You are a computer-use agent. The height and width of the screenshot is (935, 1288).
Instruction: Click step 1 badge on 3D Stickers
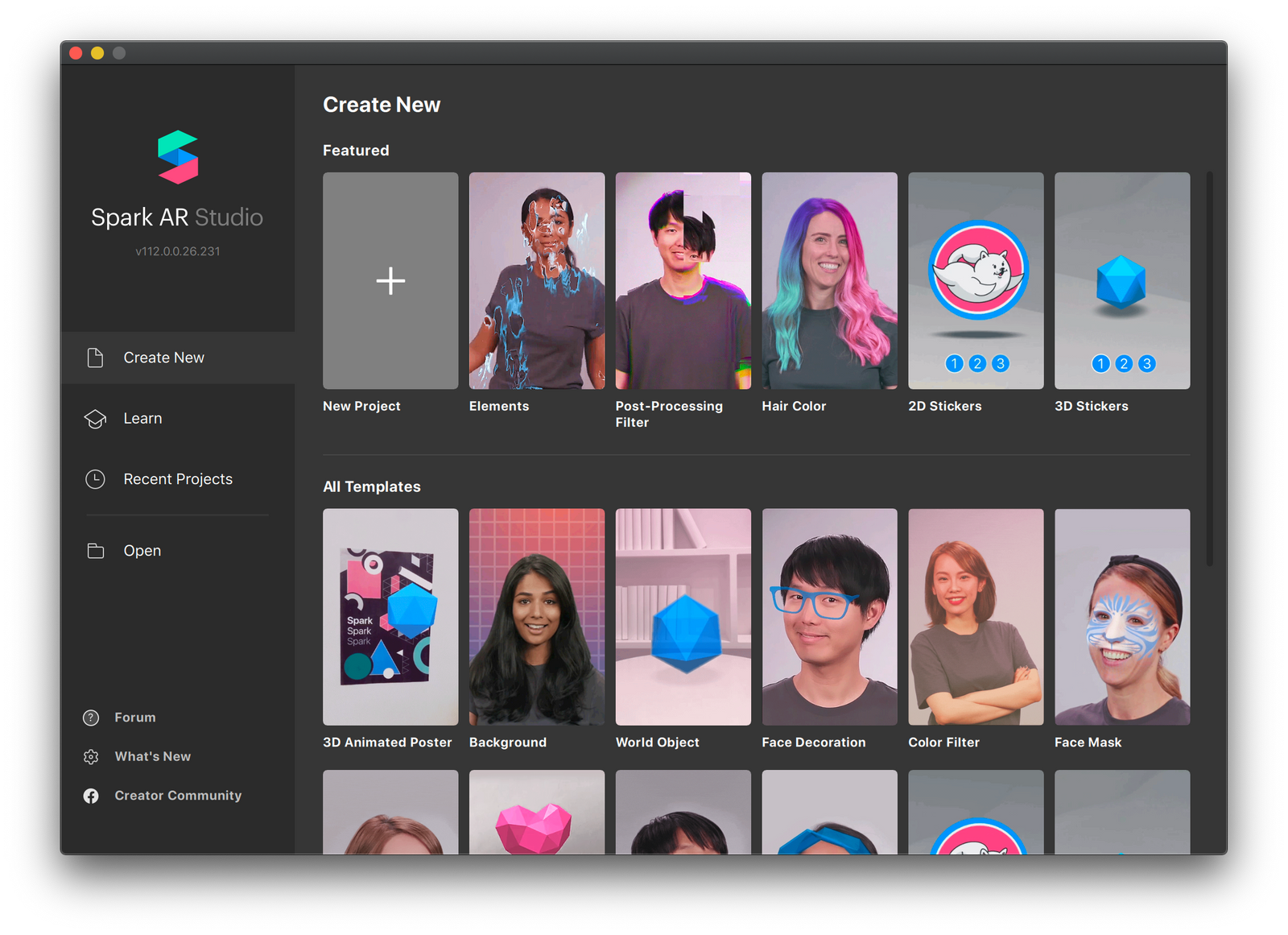1100,364
